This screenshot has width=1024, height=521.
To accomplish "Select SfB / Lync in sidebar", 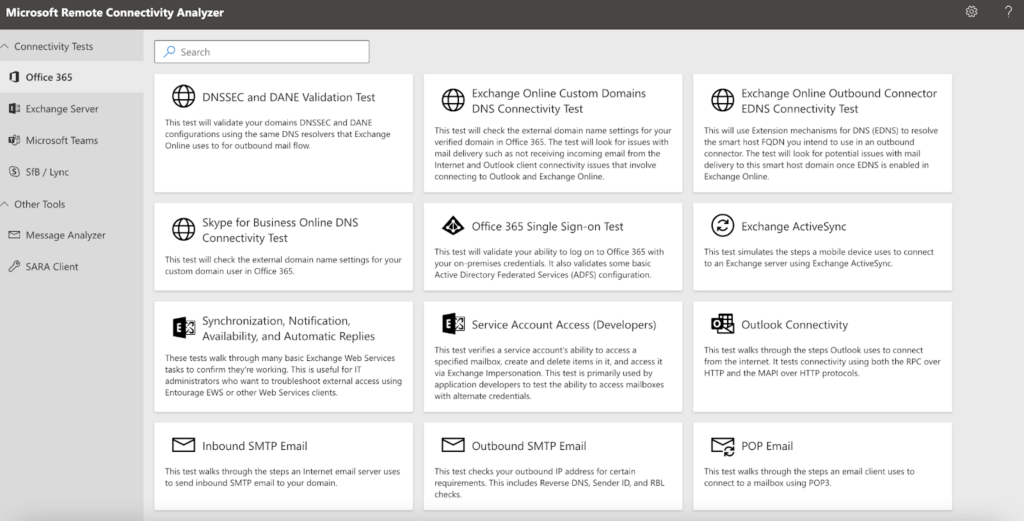I will click(72, 172).
